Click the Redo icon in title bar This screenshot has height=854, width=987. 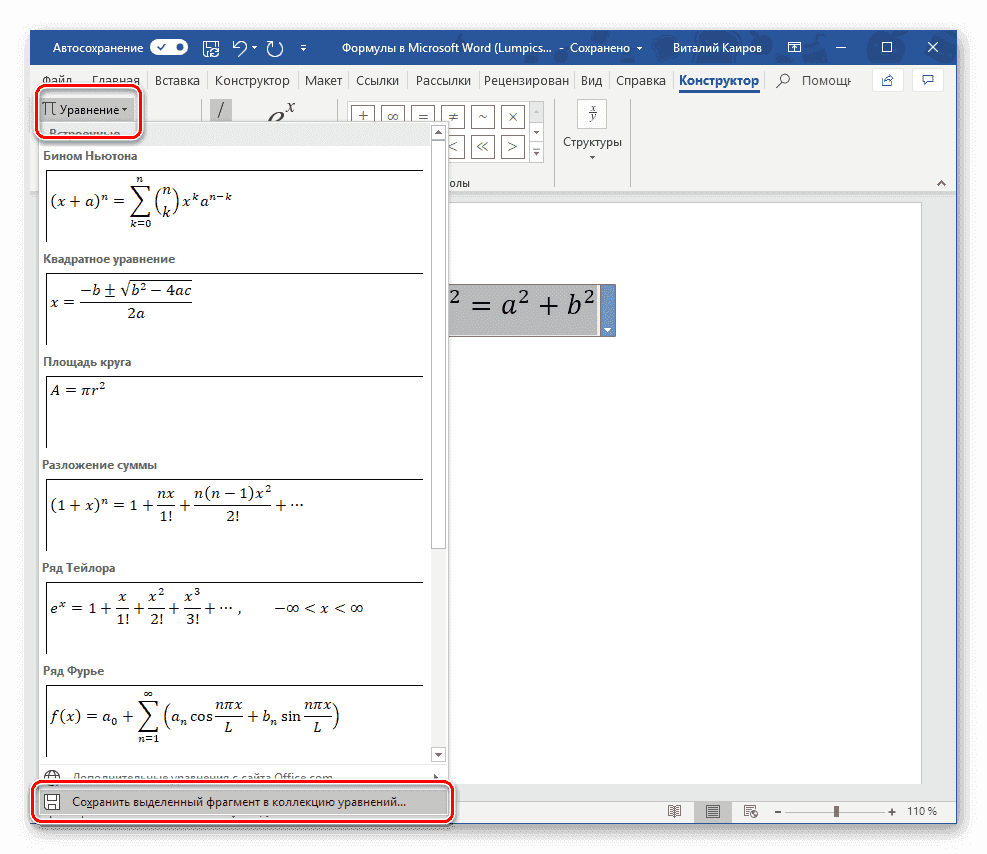277,47
